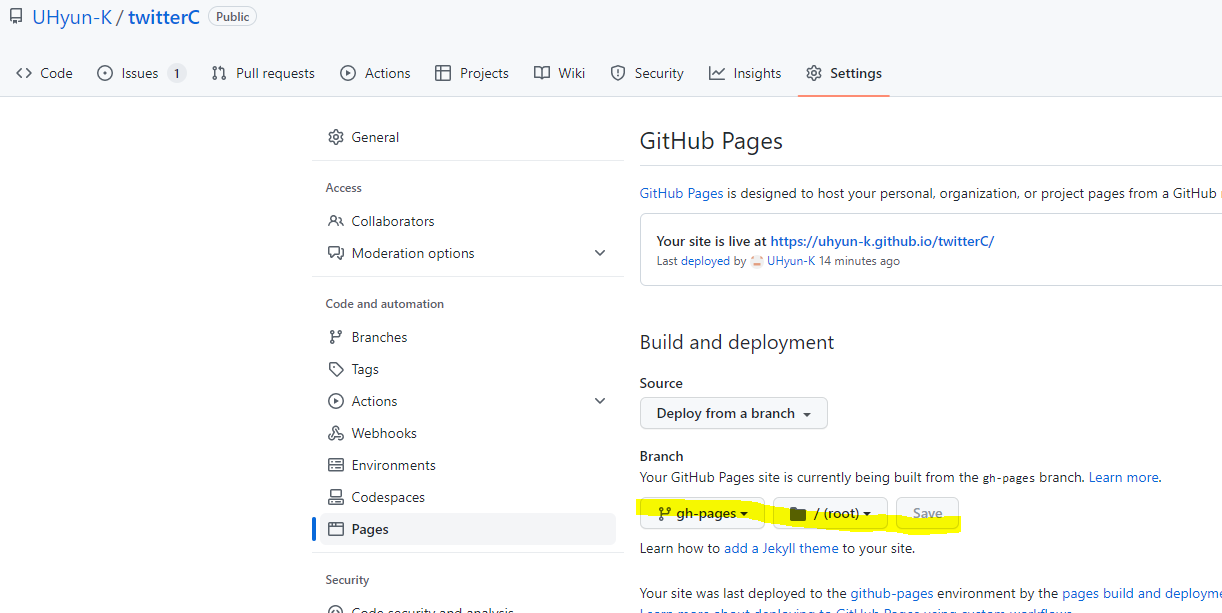Viewport: 1222px width, 613px height.
Task: Click the UHyun-K avatar thumbnail
Action: (757, 261)
